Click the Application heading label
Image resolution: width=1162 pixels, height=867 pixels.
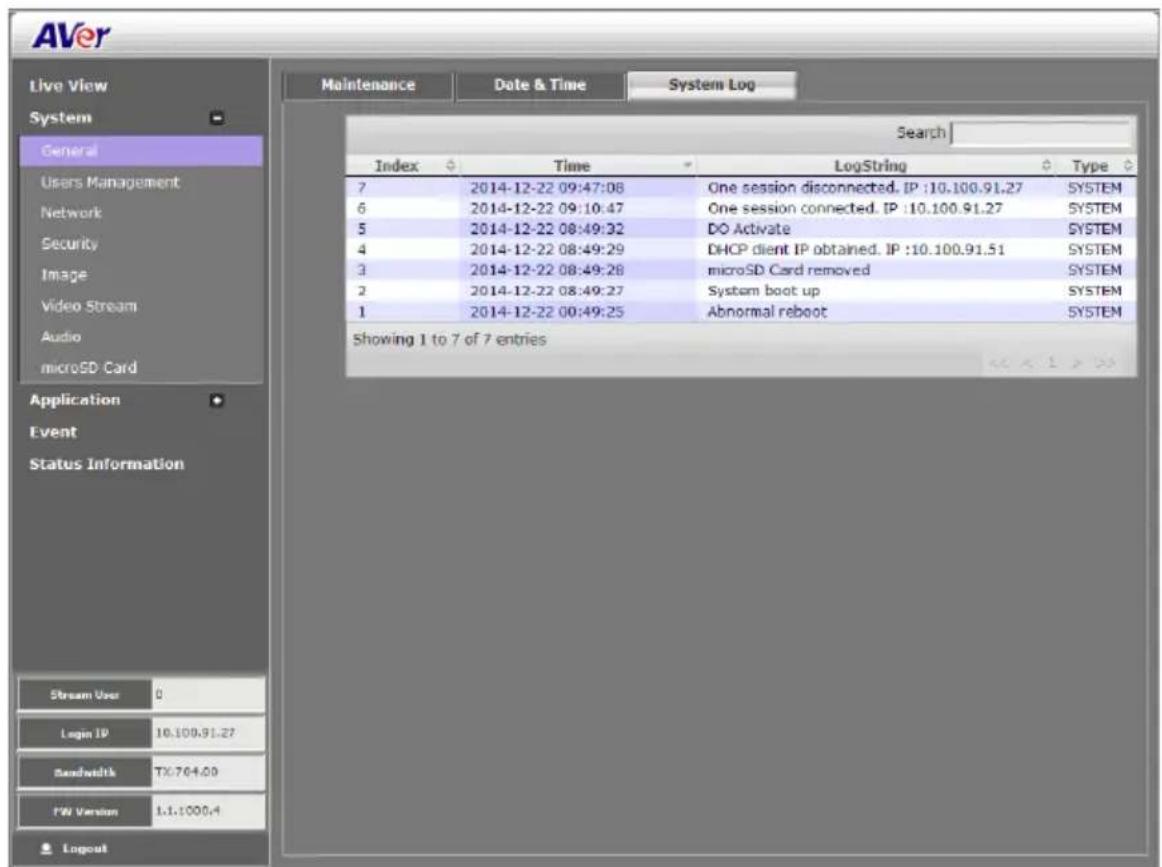point(74,400)
